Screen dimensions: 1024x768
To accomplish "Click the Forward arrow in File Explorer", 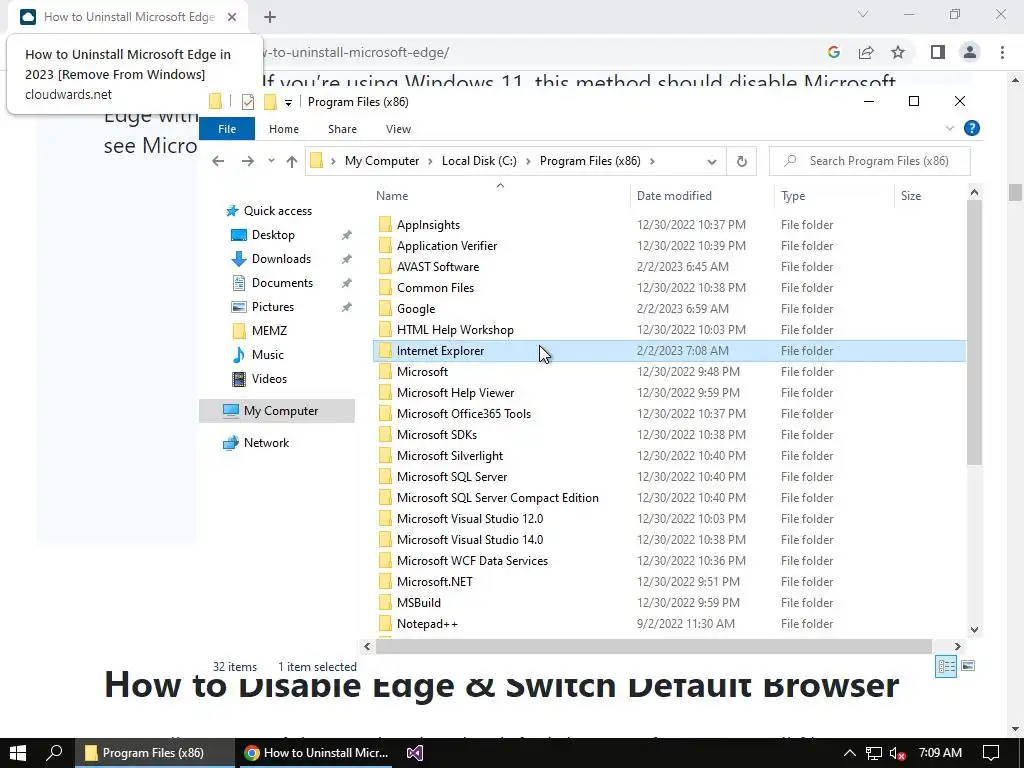I will (248, 161).
